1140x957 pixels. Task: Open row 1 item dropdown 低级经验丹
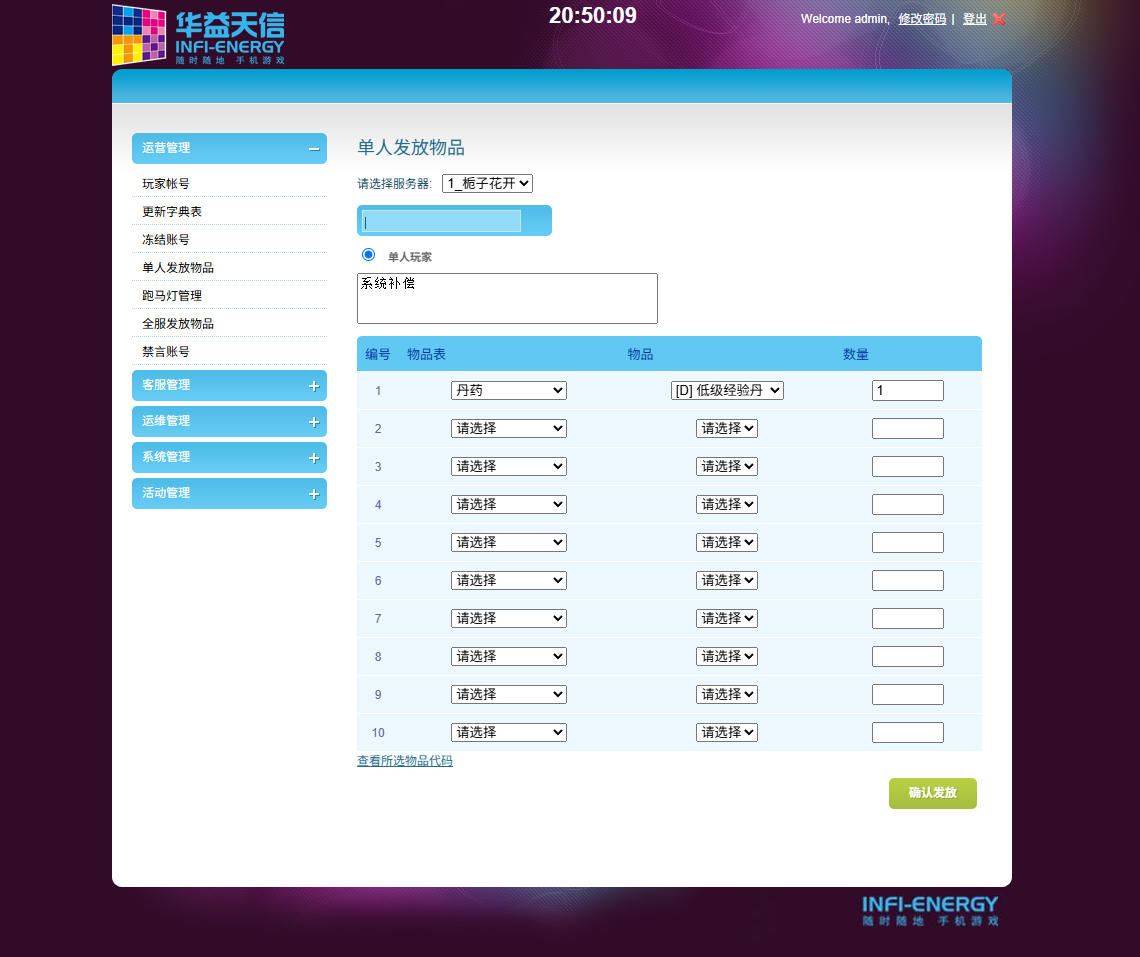(x=727, y=391)
